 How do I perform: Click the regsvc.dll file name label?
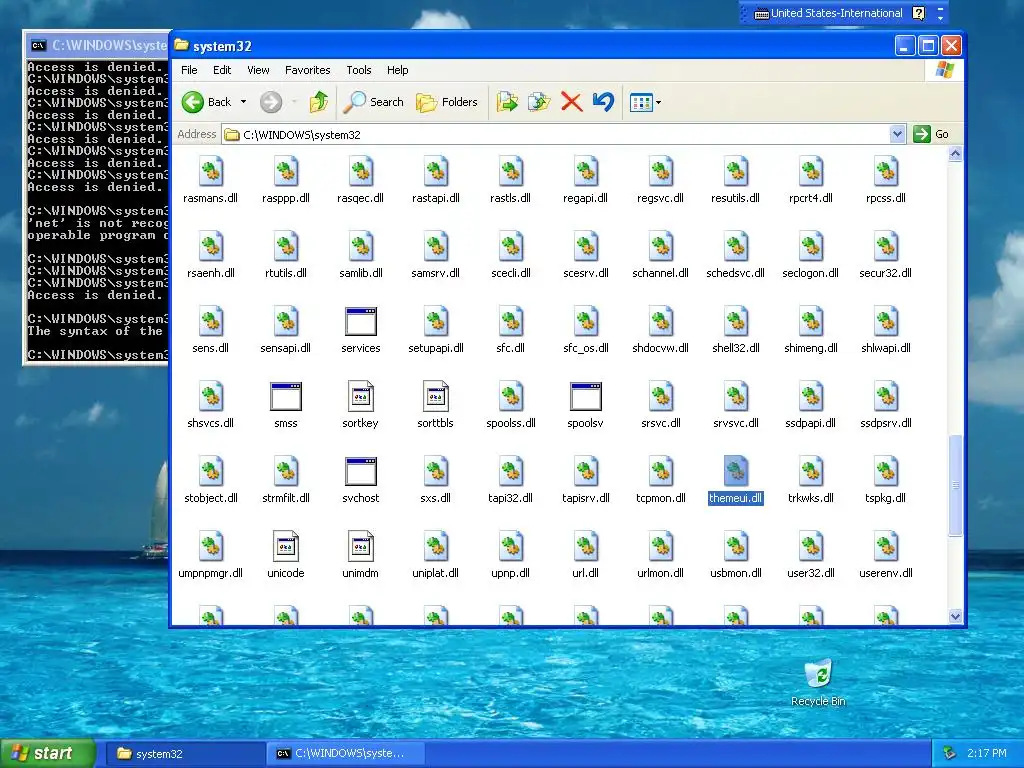coord(660,198)
